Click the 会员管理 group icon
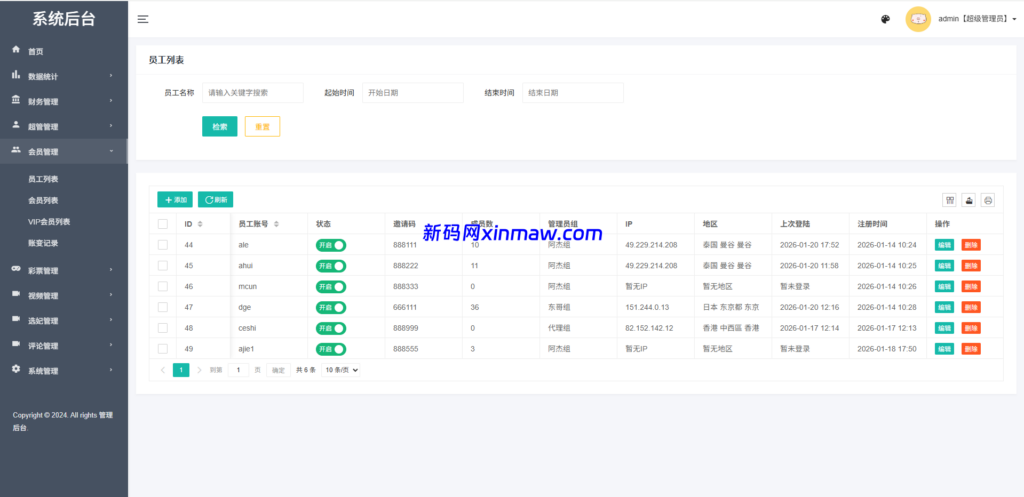The width and height of the screenshot is (1024, 497). tap(16, 150)
